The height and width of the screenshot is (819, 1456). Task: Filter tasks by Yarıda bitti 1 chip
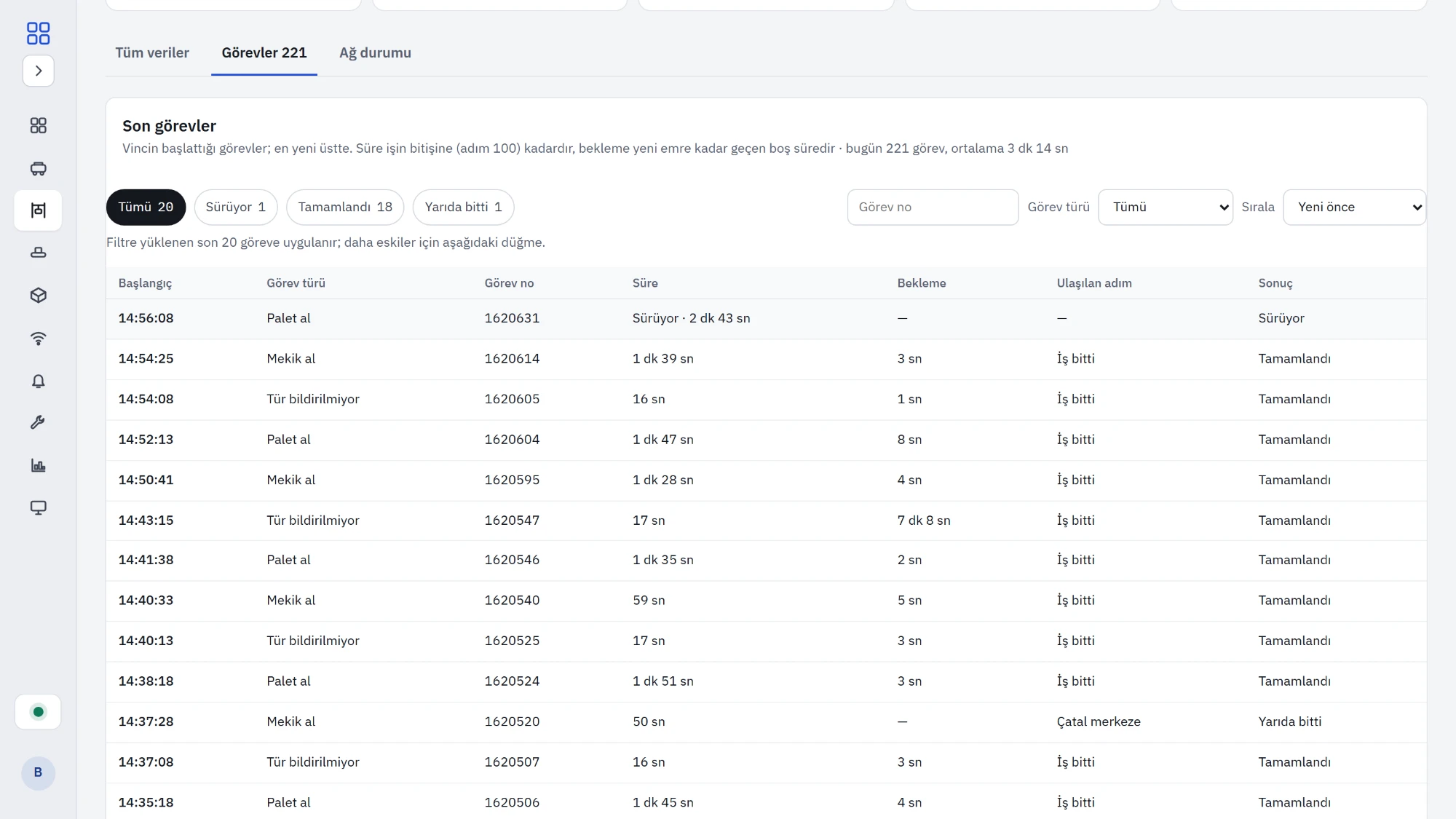coord(464,207)
